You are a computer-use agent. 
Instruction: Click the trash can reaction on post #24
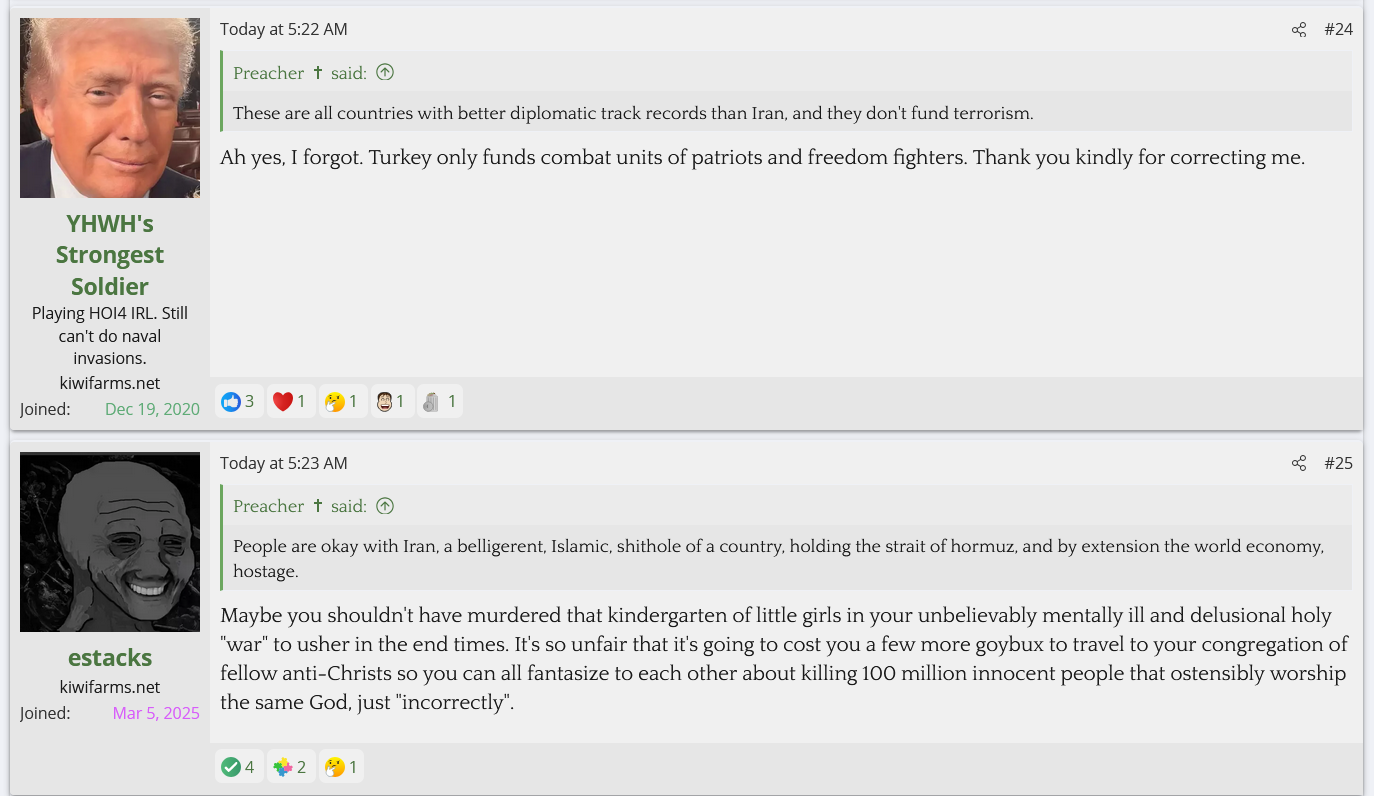point(431,401)
